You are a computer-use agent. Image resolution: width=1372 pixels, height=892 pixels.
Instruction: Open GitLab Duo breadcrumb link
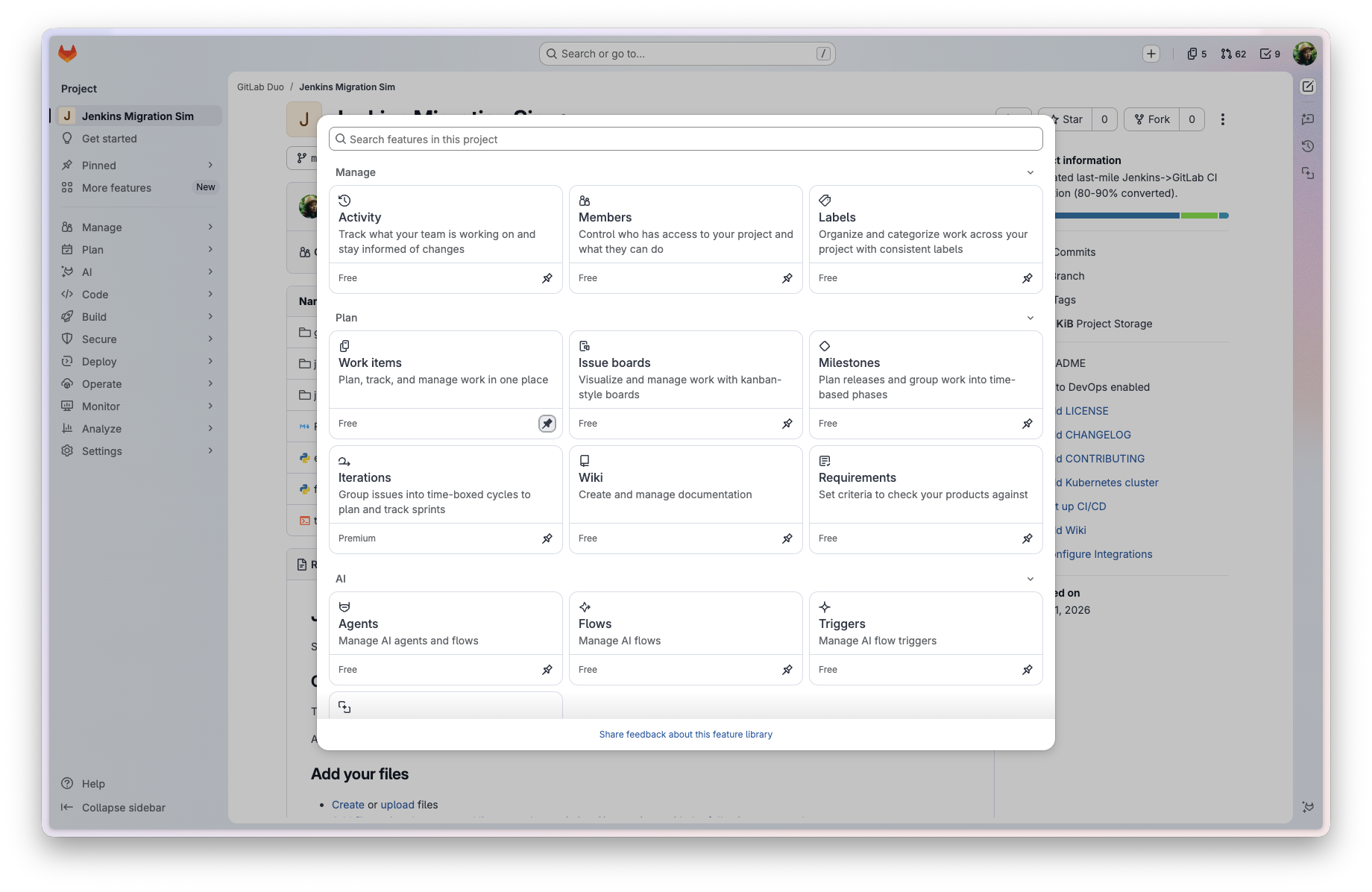(x=260, y=87)
